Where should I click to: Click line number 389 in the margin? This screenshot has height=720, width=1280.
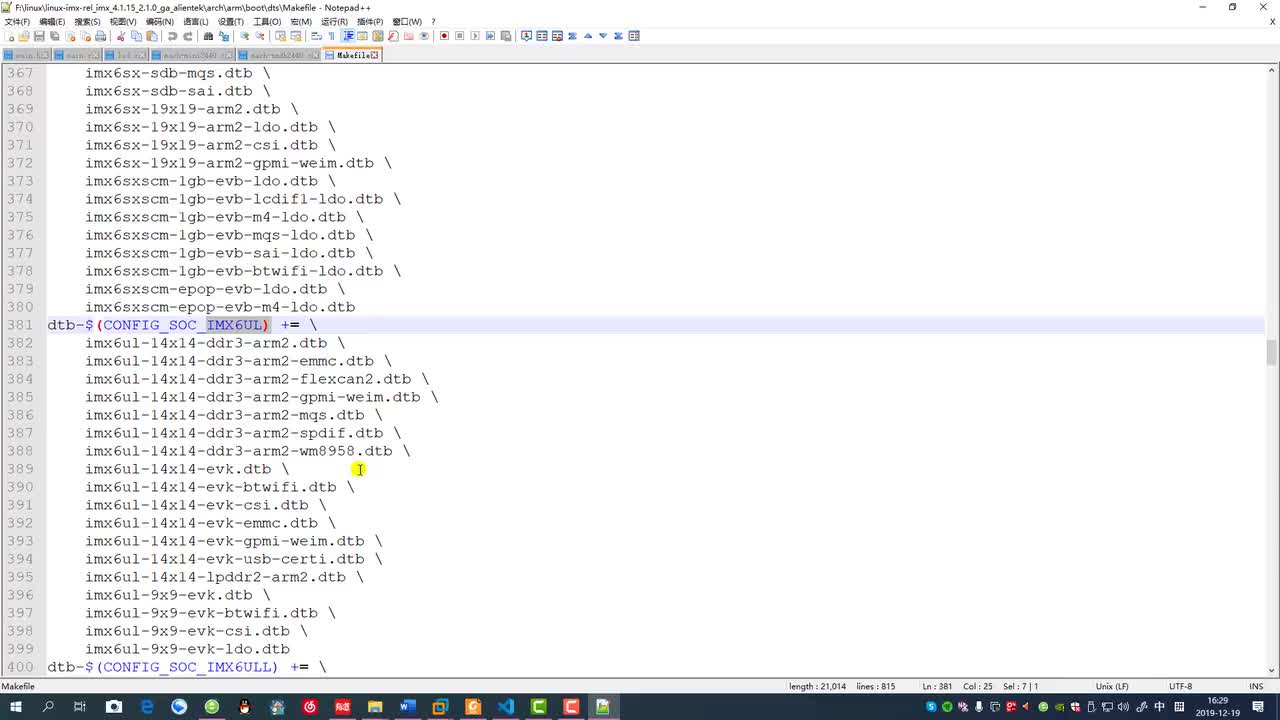pos(20,469)
